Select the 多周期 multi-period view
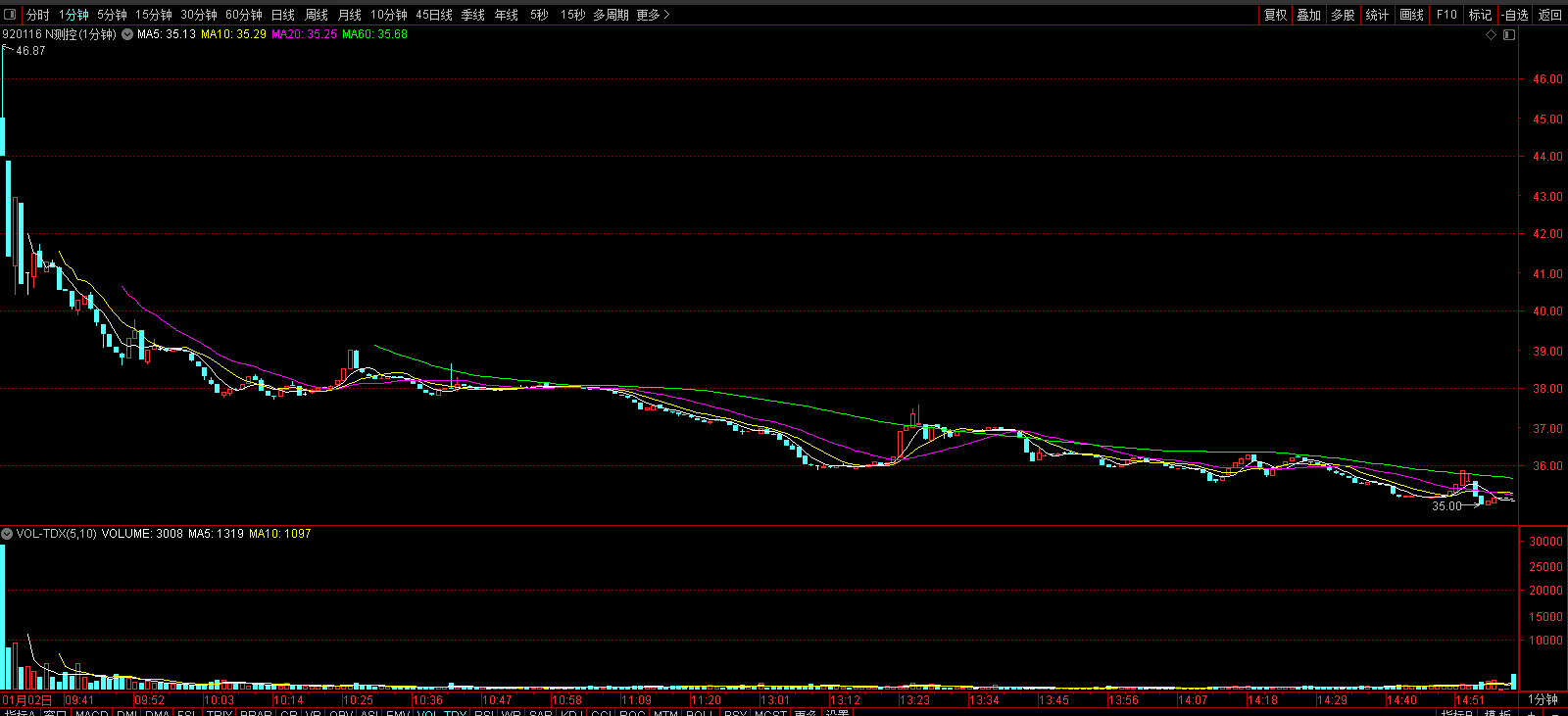 (611, 15)
